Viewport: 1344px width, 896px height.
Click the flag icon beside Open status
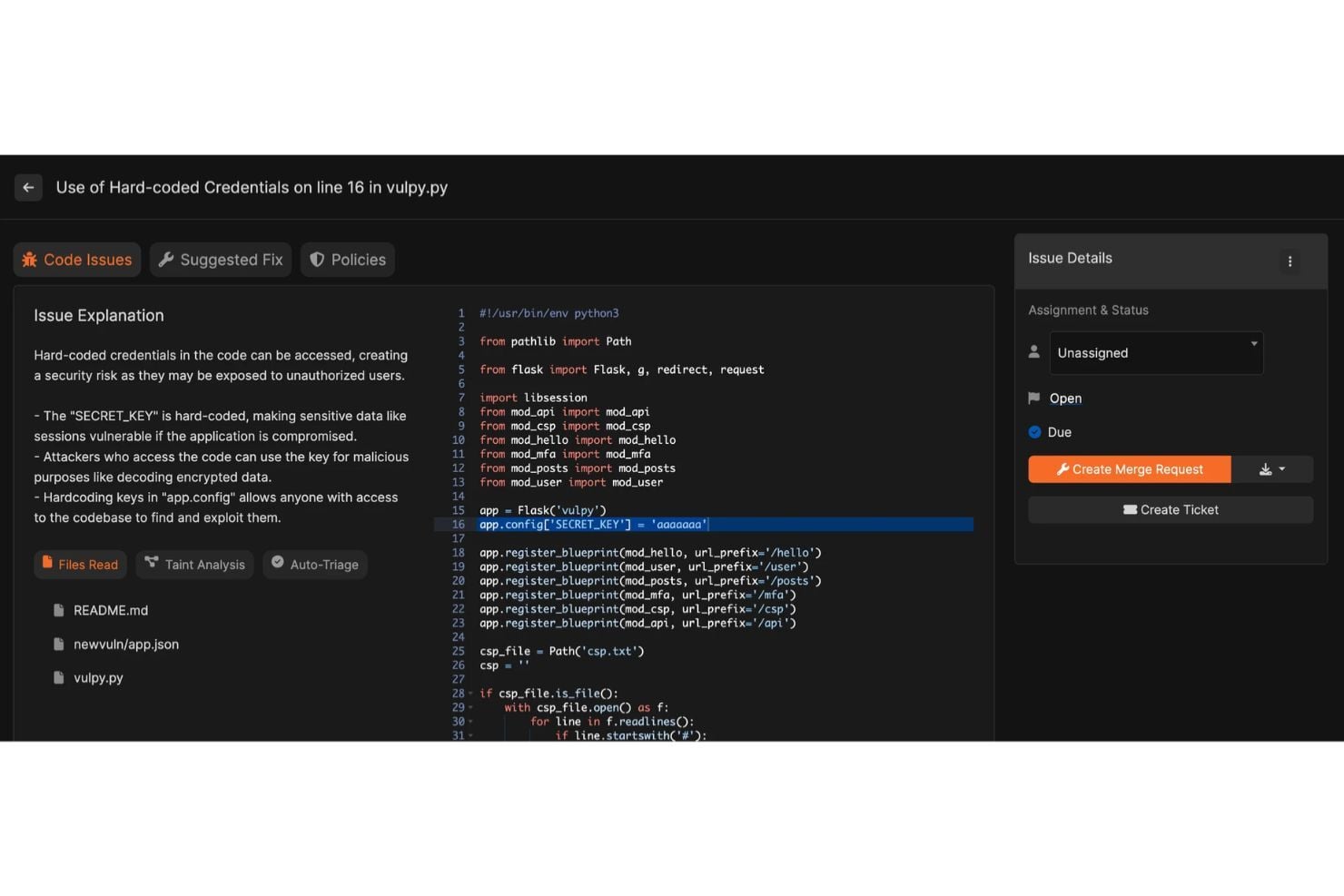tap(1034, 398)
